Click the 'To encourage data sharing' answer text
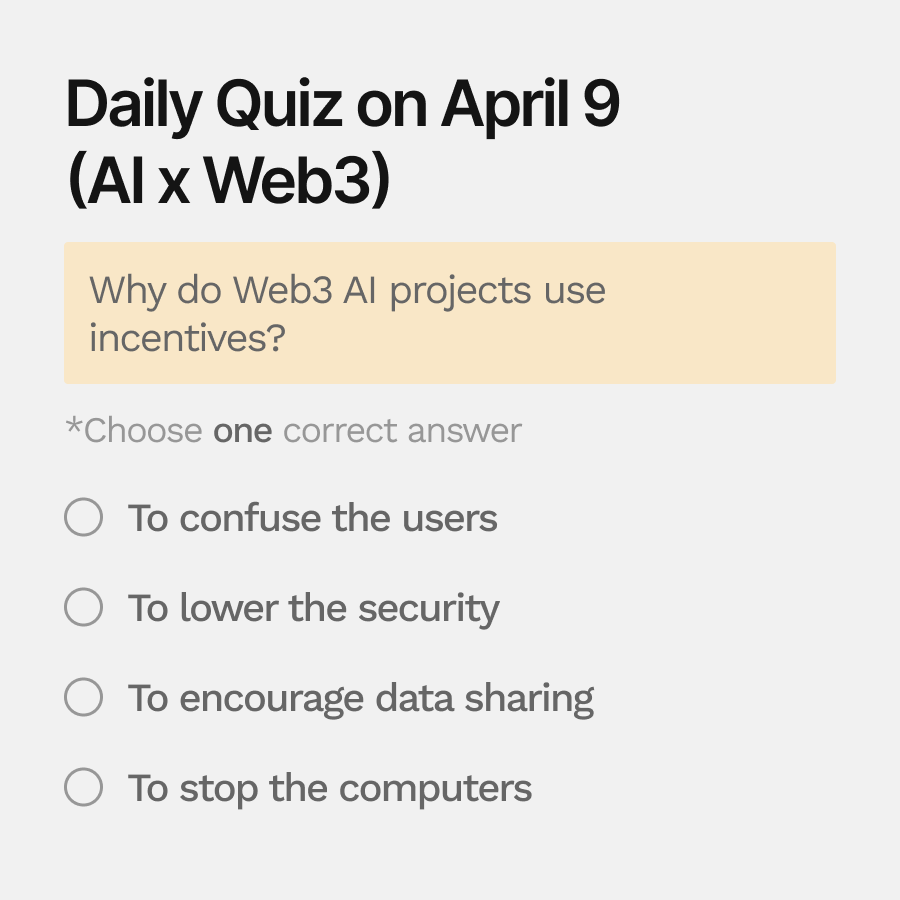Screen dimensions: 900x900 (x=360, y=699)
